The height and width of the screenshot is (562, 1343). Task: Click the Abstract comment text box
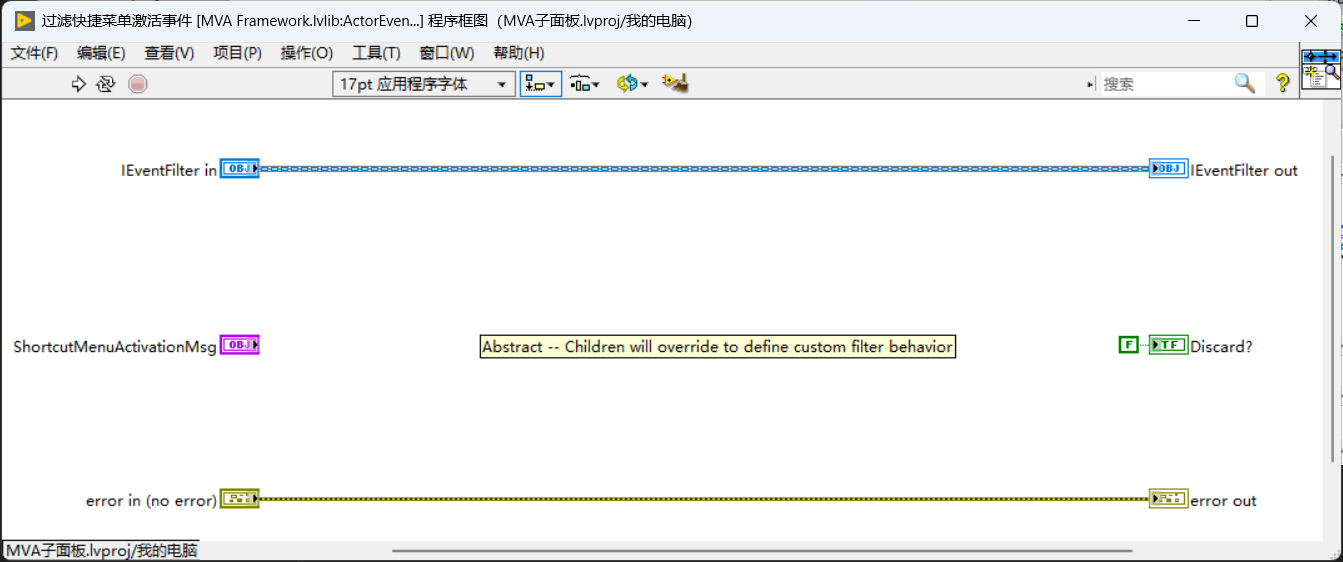(717, 346)
